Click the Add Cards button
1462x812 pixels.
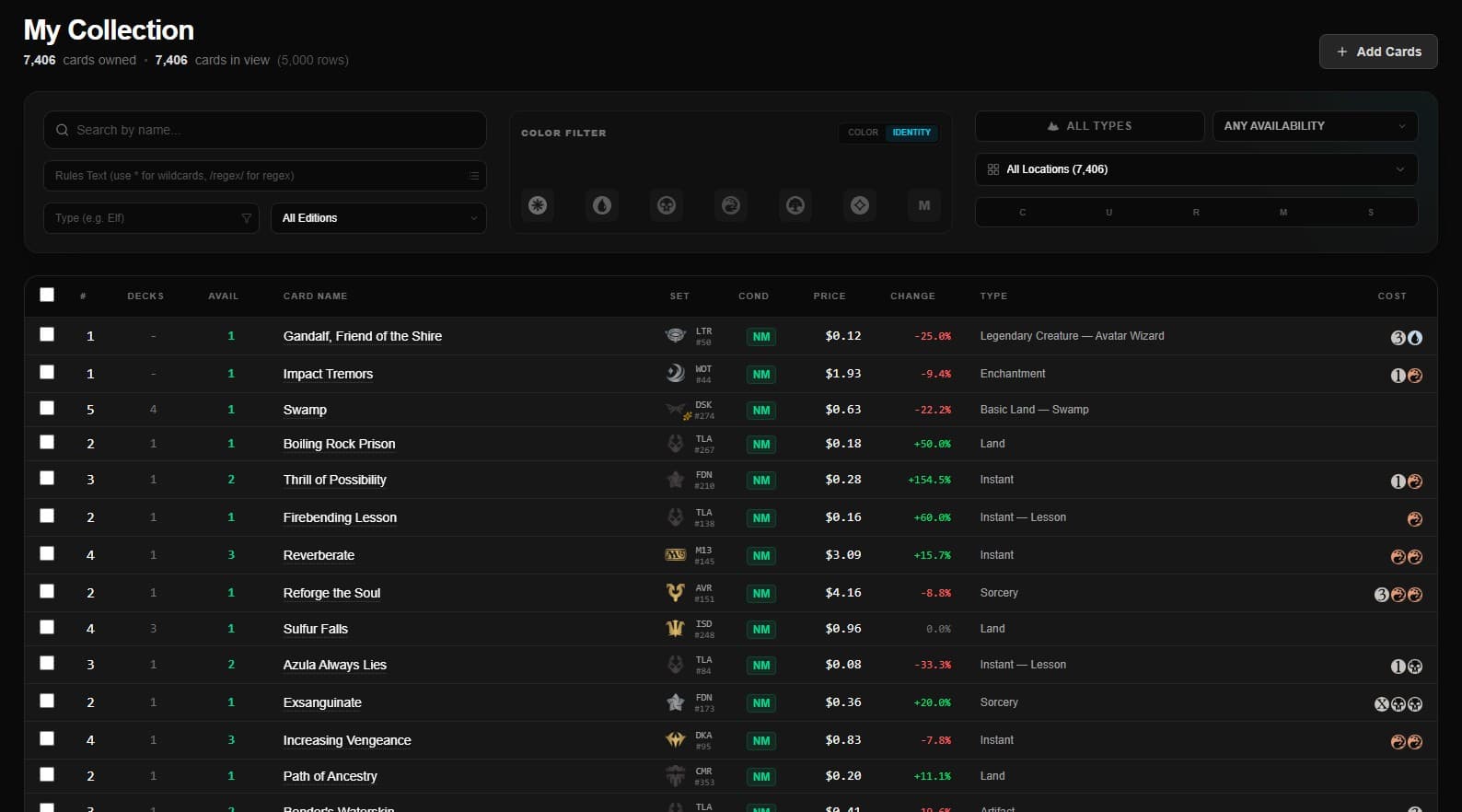pyautogui.click(x=1378, y=52)
